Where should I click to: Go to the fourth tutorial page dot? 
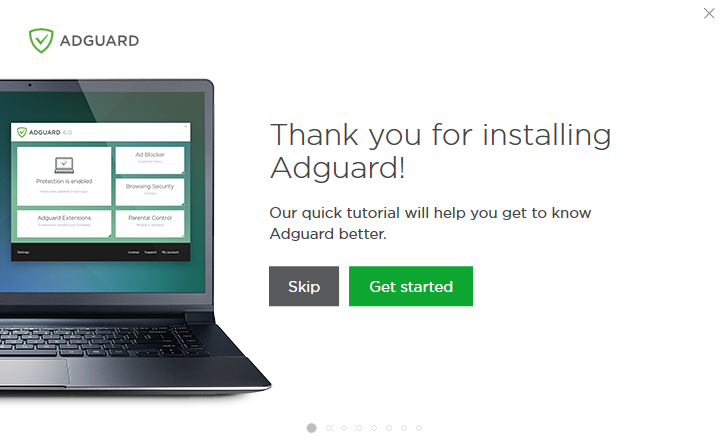pyautogui.click(x=359, y=428)
